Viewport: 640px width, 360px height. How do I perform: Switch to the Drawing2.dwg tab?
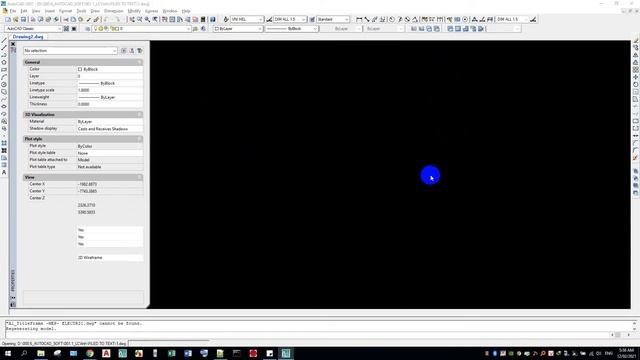coord(28,37)
